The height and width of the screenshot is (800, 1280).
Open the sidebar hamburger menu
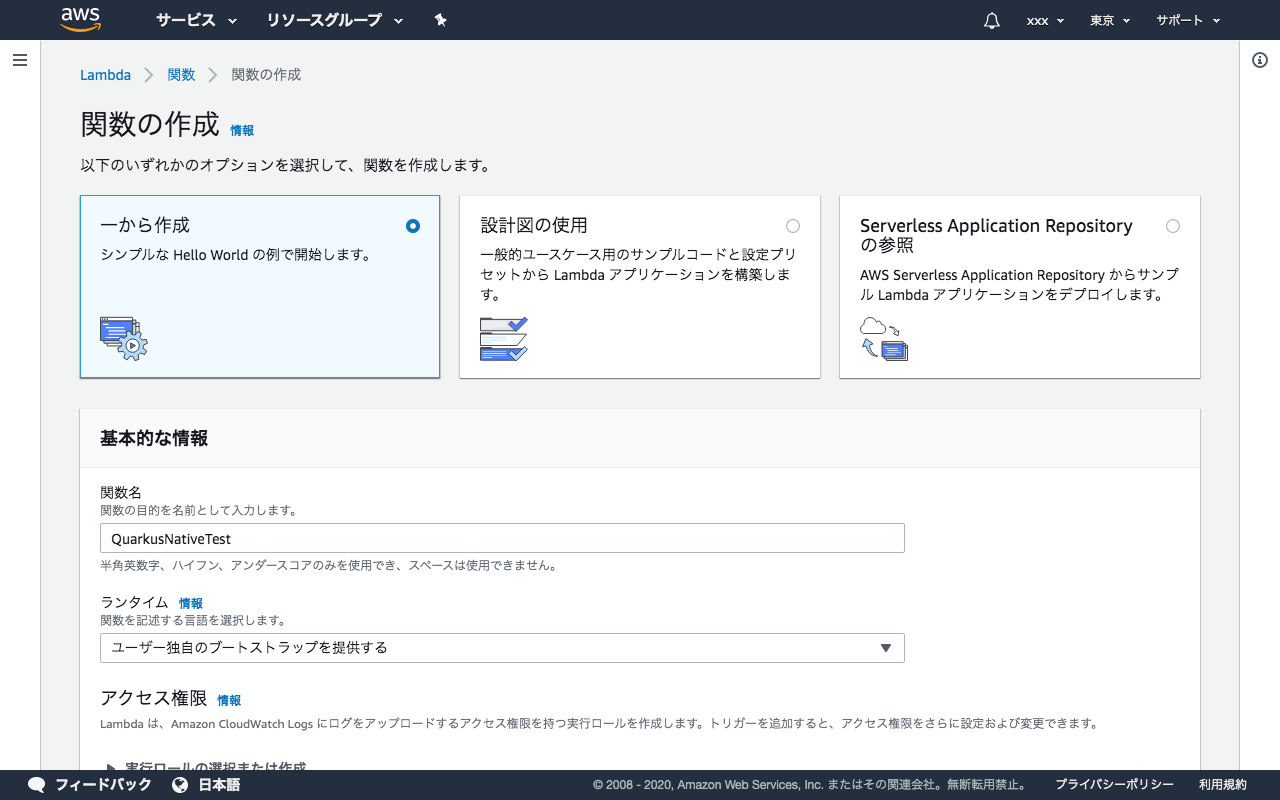point(20,60)
